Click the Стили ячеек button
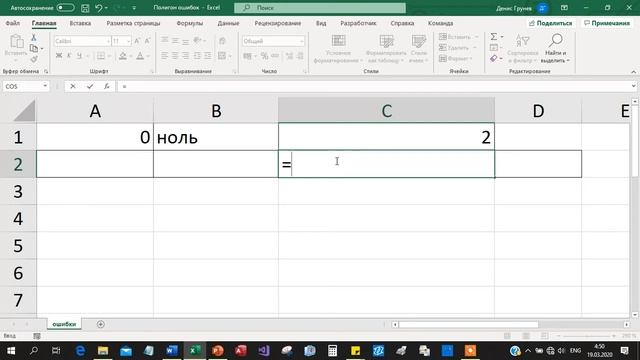 [x=418, y=49]
